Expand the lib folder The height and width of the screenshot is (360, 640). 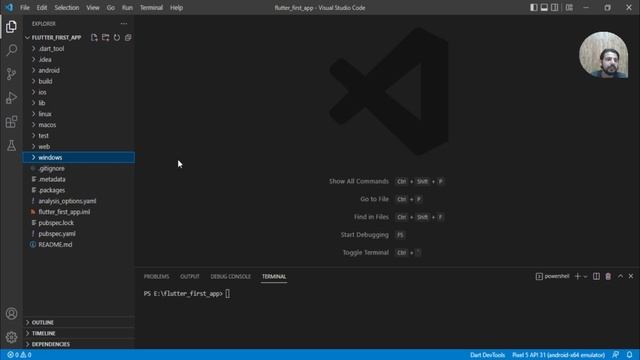click(x=78, y=103)
